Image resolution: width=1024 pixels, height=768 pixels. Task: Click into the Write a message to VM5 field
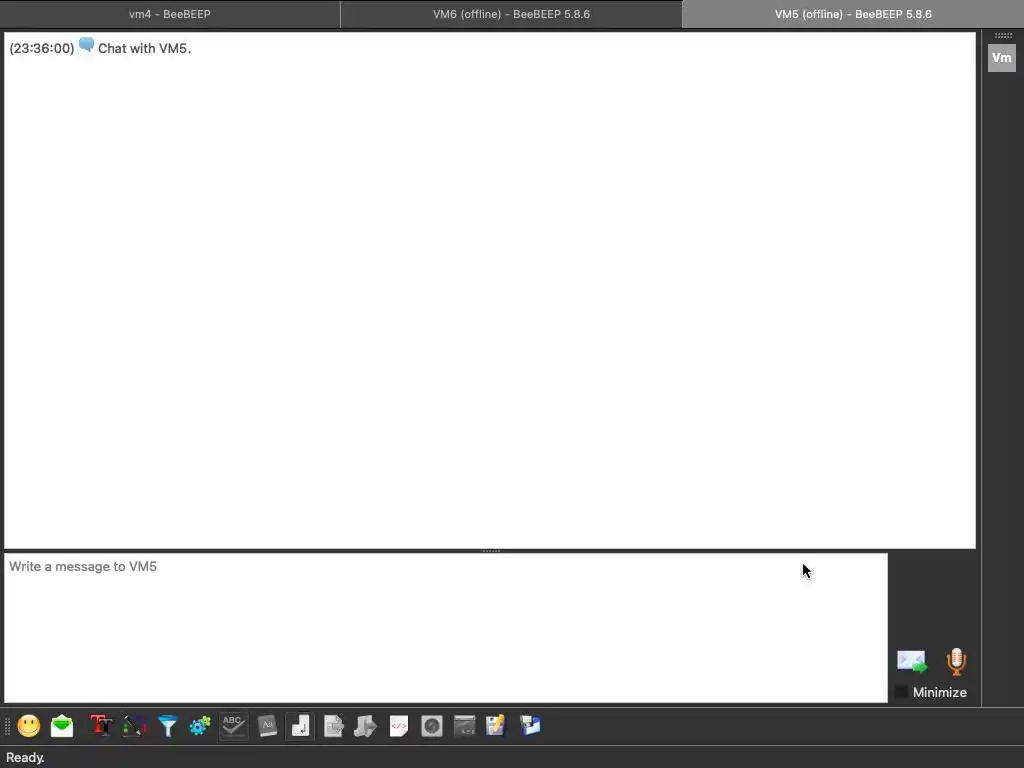tap(446, 628)
